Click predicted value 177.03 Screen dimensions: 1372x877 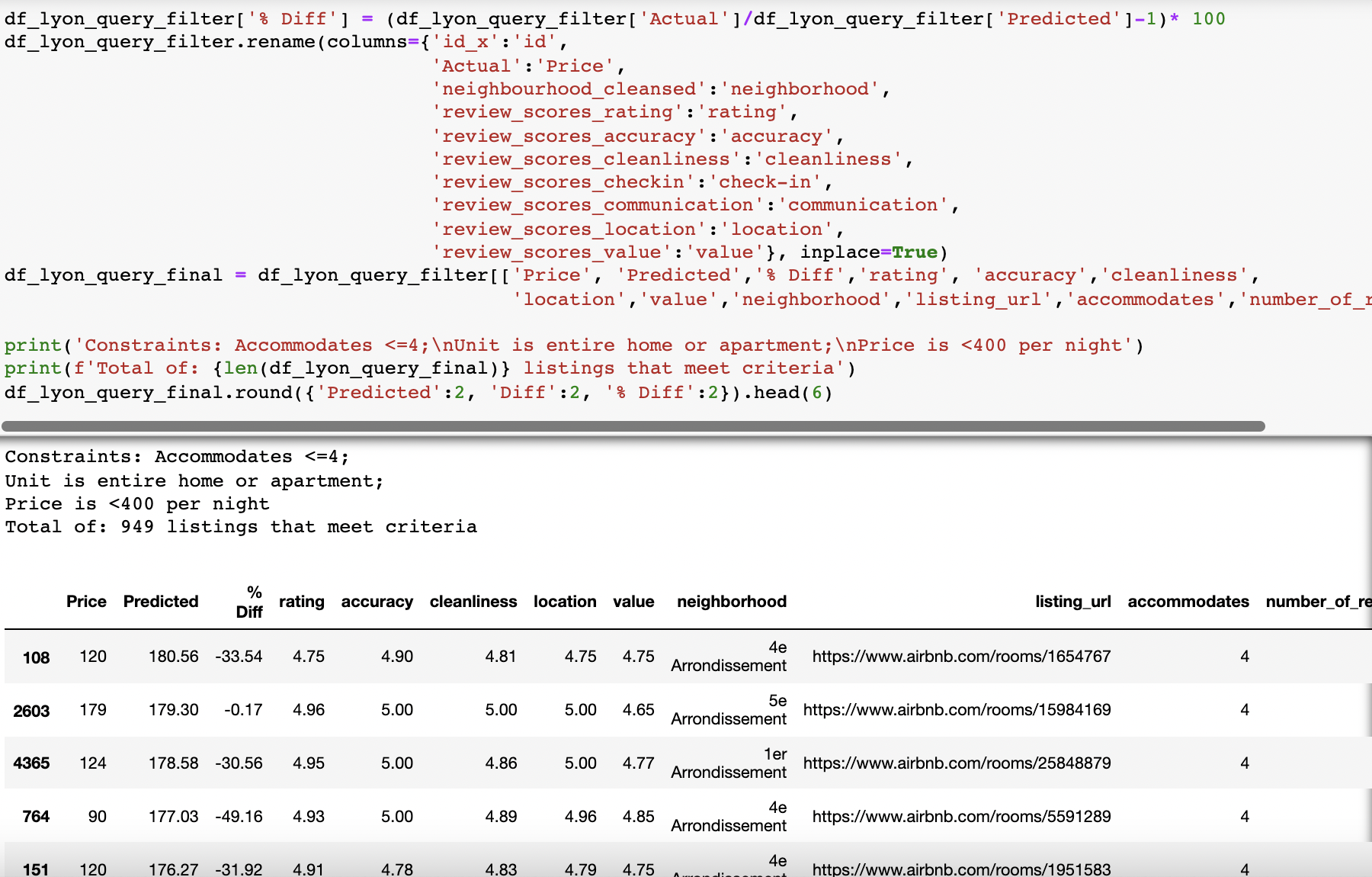pyautogui.click(x=174, y=817)
